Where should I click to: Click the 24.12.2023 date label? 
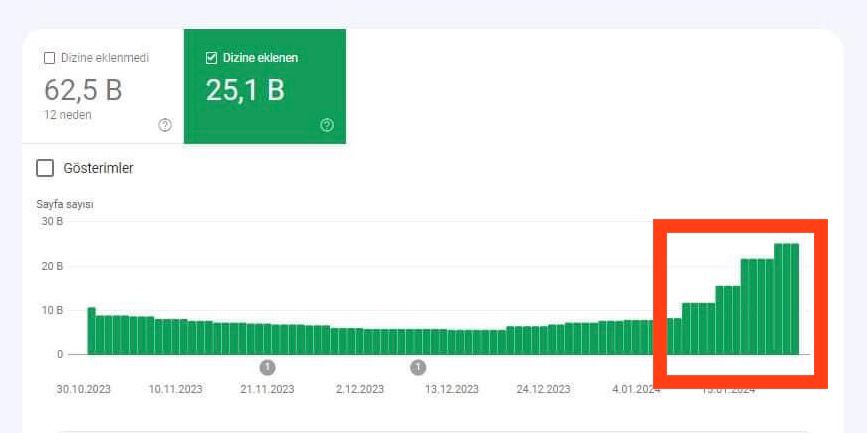pos(544,389)
